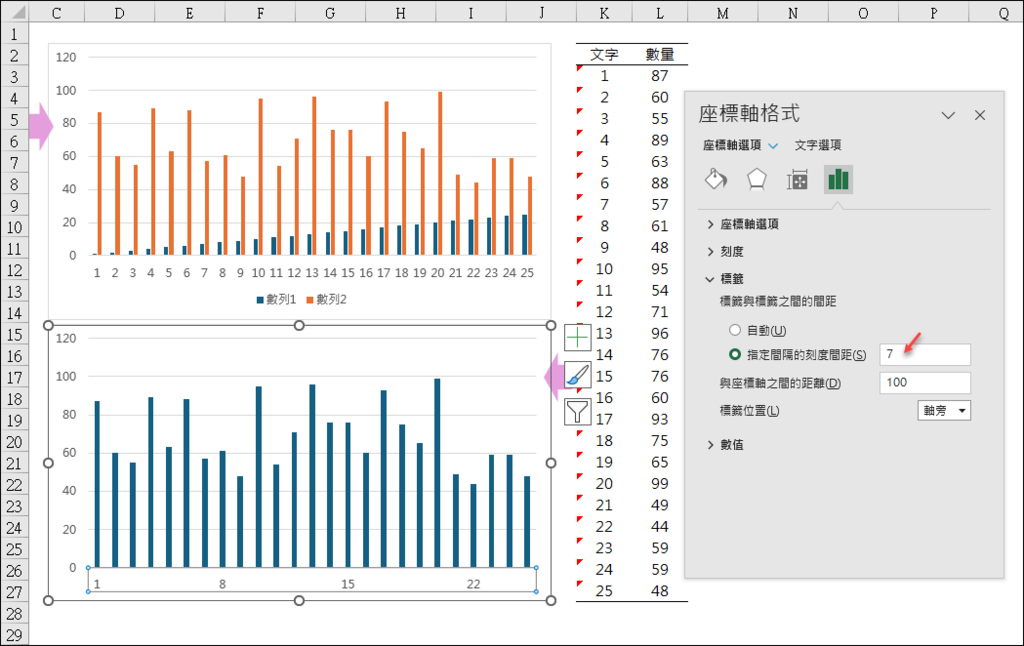Click the 文字 cell showing 25

pyautogui.click(x=604, y=591)
